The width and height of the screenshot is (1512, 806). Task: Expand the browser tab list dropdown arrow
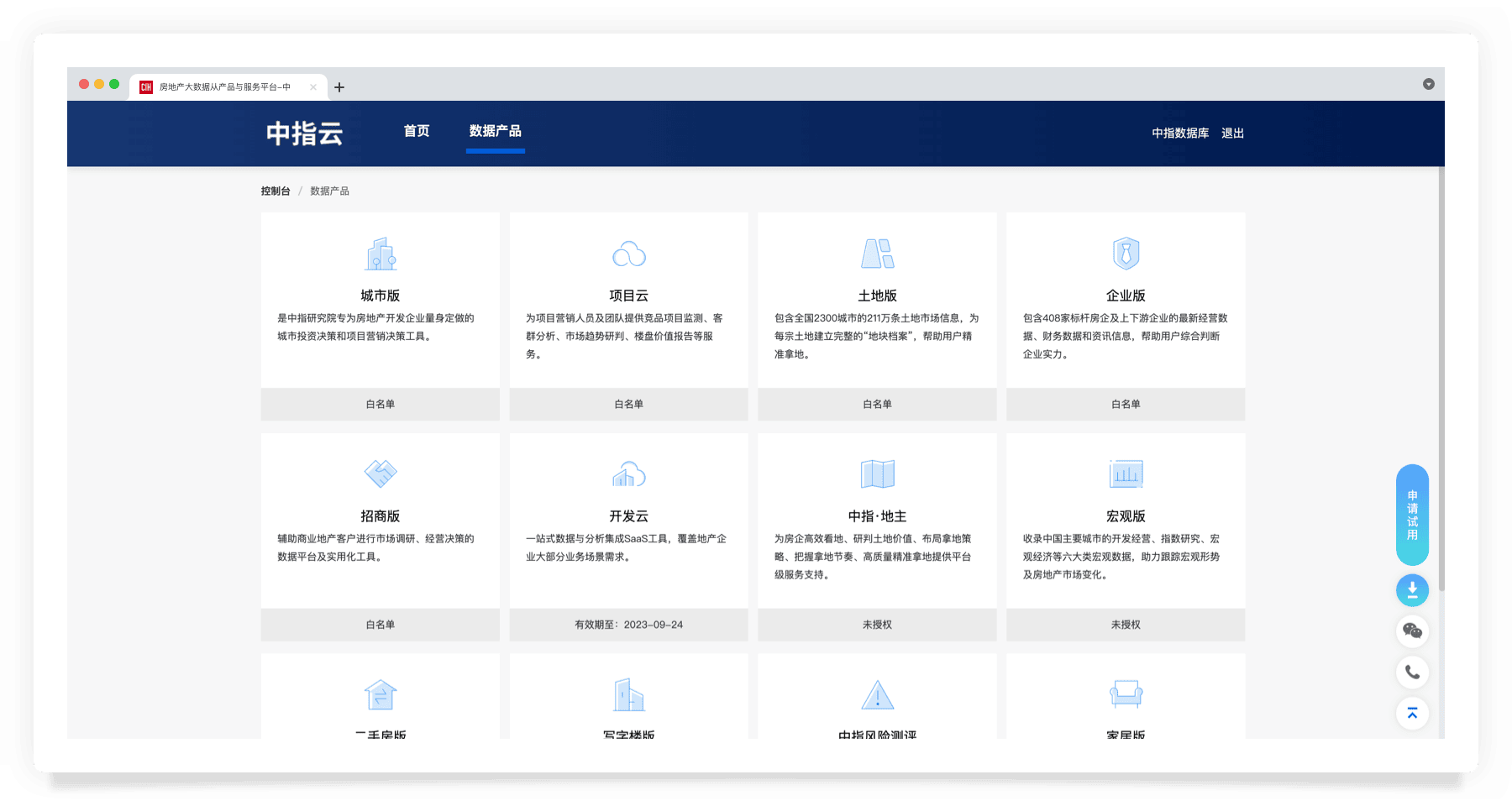coord(1428,84)
